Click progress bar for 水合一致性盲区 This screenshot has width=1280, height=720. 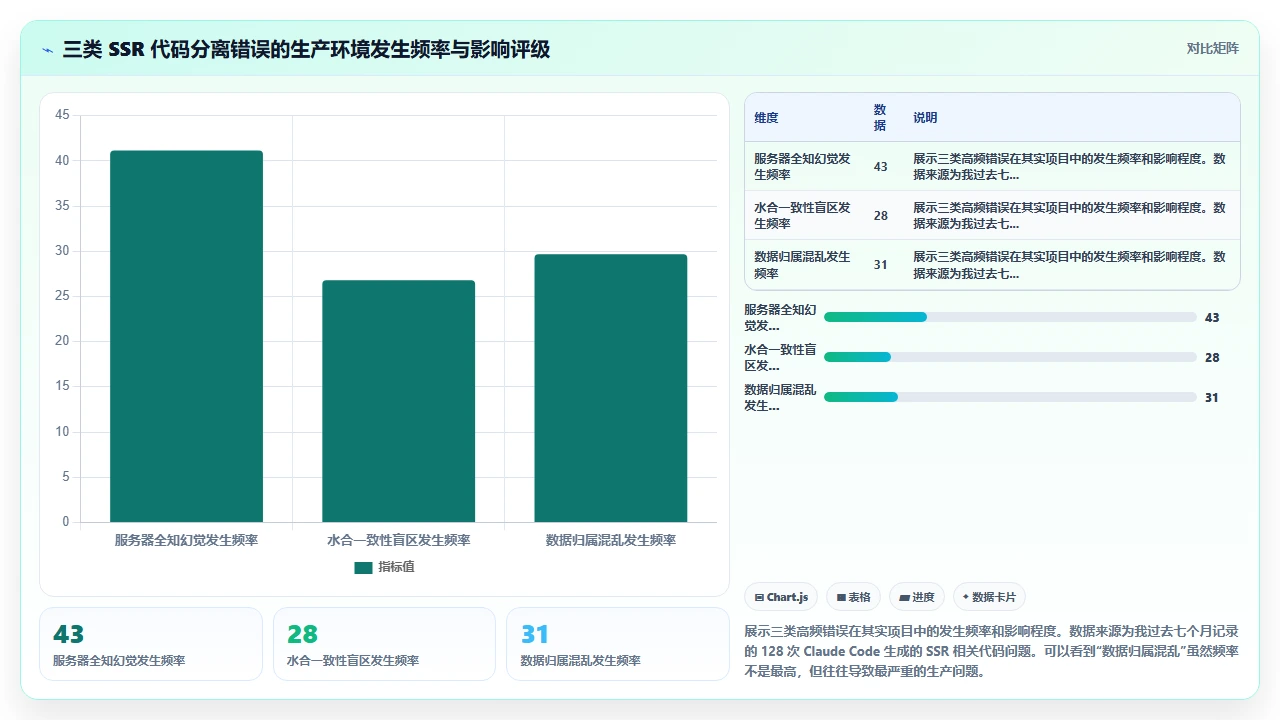tap(1010, 357)
